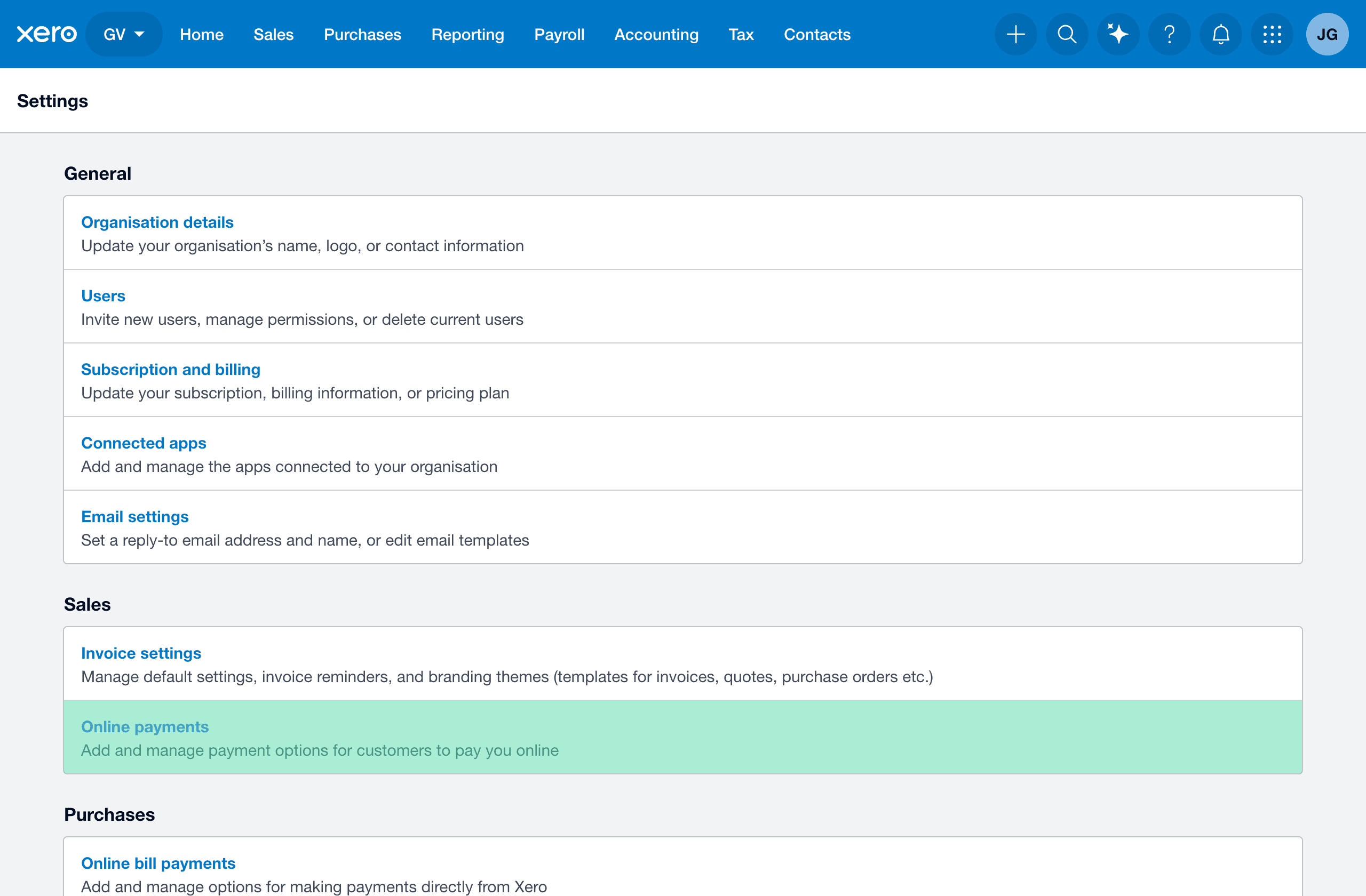Open the help question mark icon
Viewport: 1366px width, 896px height.
tap(1169, 35)
